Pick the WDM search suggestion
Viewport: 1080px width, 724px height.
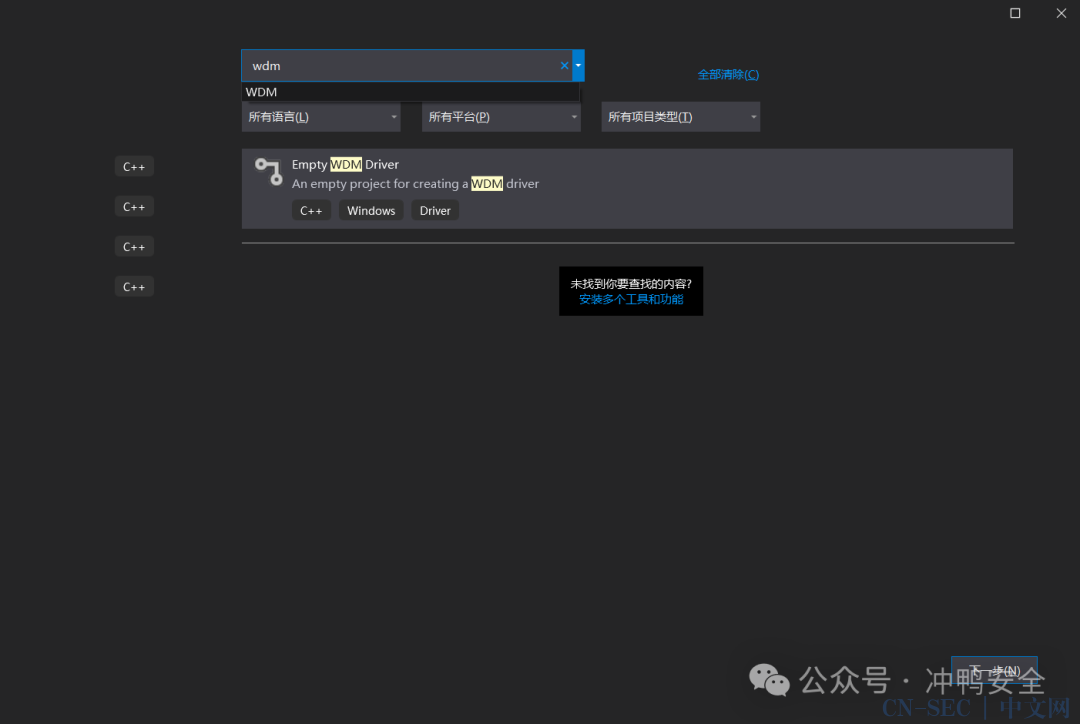click(411, 92)
